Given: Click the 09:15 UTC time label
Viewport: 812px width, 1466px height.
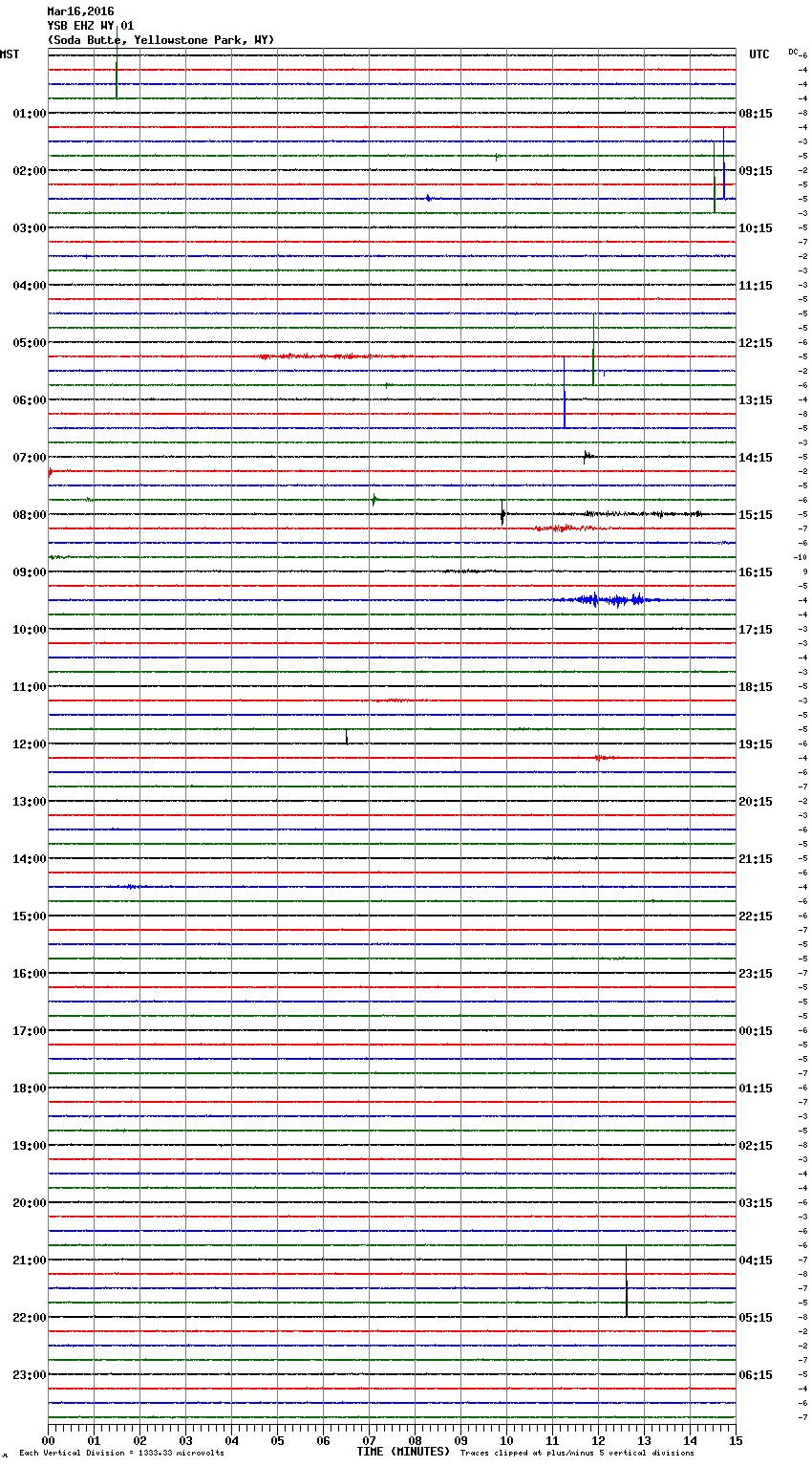Looking at the screenshot, I should pyautogui.click(x=756, y=171).
